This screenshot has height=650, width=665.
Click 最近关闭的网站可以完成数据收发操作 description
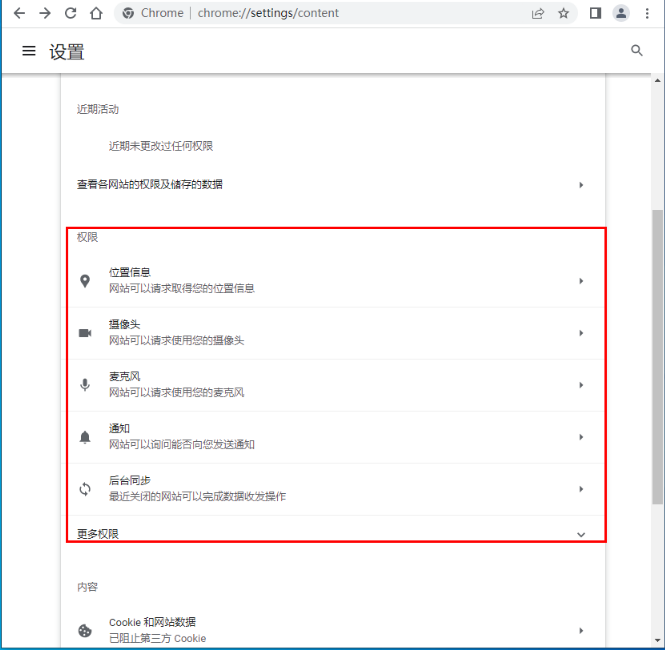(197, 497)
